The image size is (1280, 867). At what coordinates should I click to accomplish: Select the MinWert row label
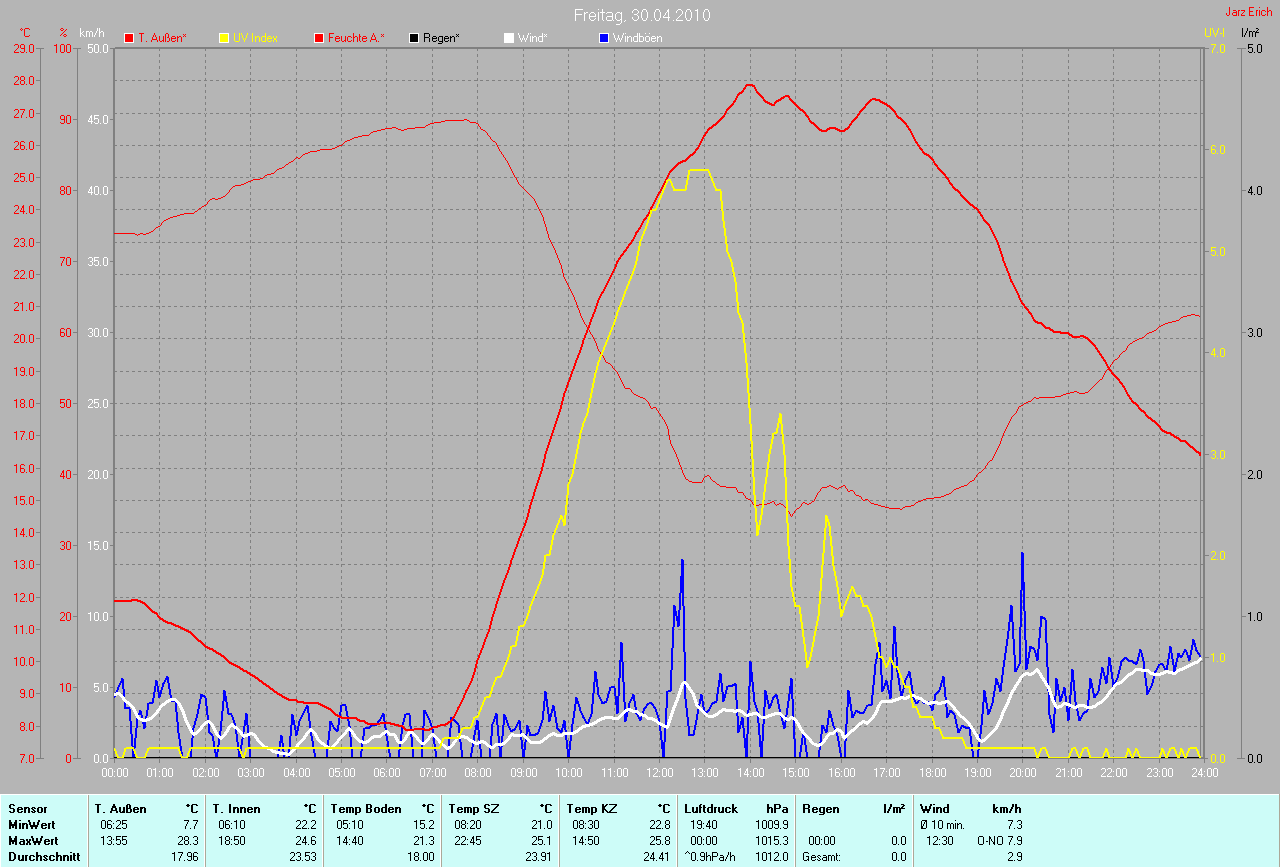point(30,824)
